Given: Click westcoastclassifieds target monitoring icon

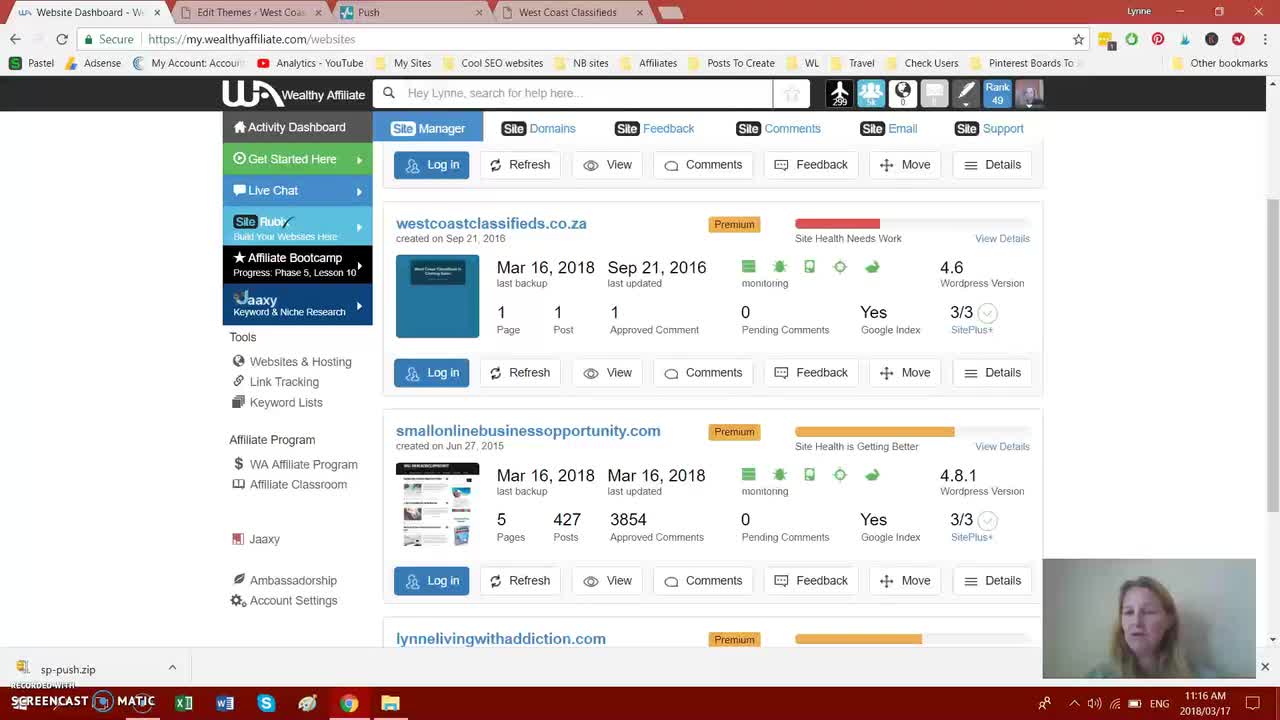Looking at the screenshot, I should (840, 267).
